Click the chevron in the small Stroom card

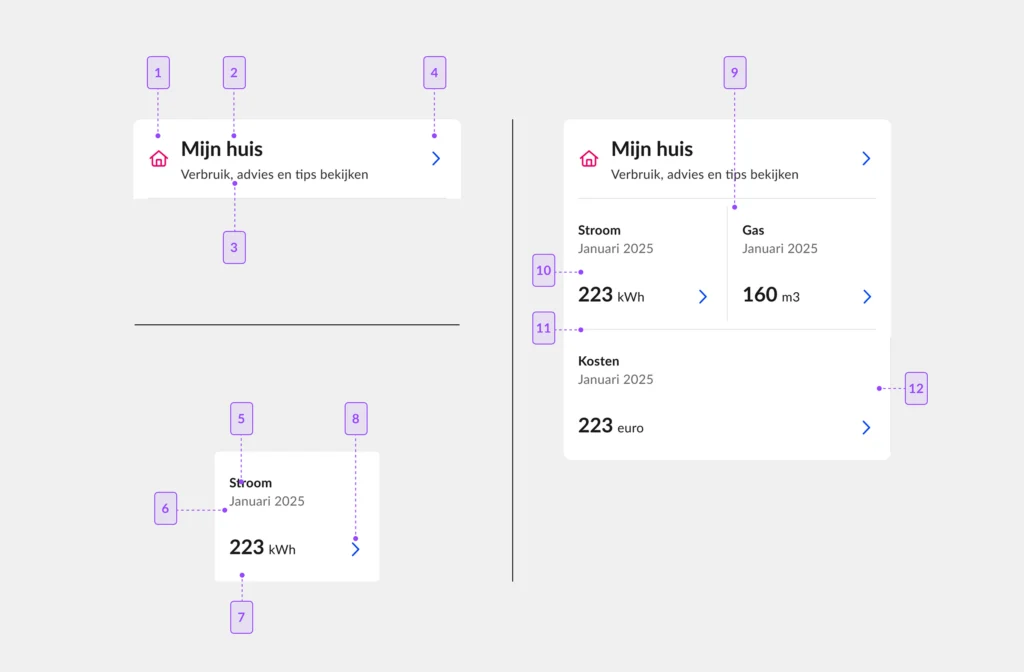tap(355, 549)
